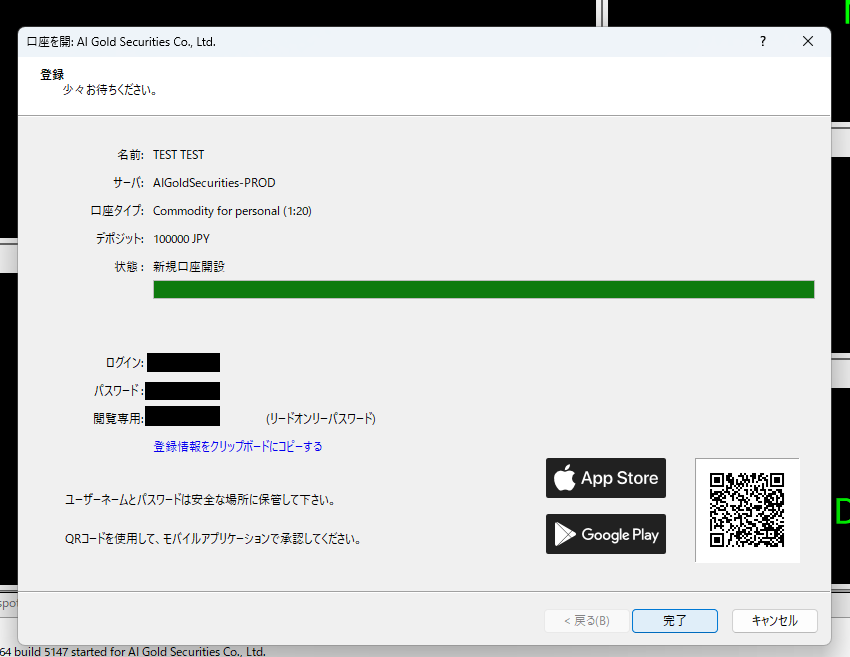Click the 登録 heading text
This screenshot has width=850, height=657.
point(52,74)
